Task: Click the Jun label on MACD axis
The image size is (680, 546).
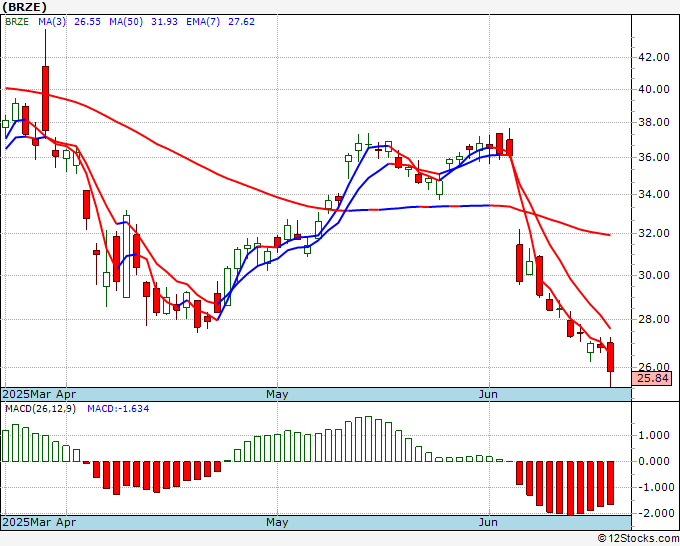Action: (489, 522)
